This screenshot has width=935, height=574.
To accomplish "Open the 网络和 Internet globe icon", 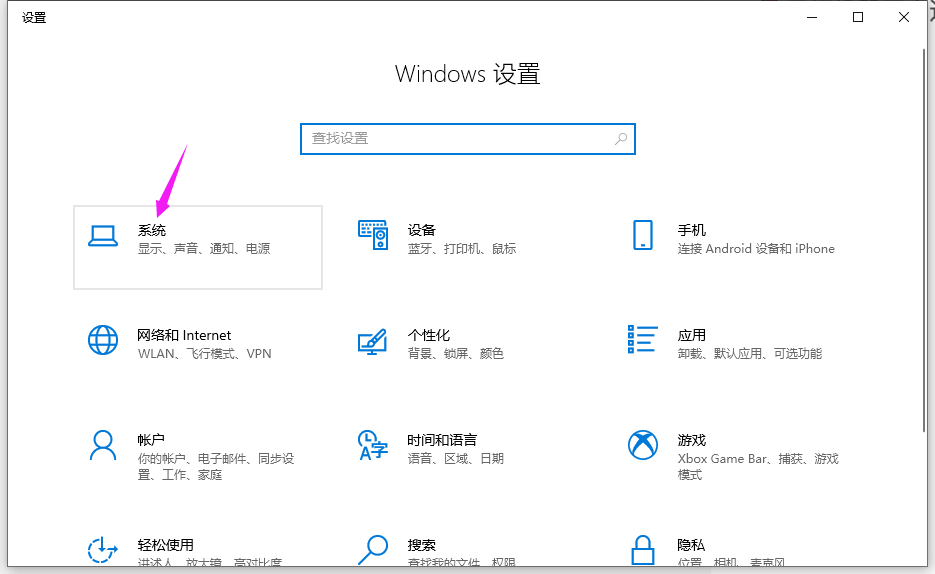I will [103, 340].
